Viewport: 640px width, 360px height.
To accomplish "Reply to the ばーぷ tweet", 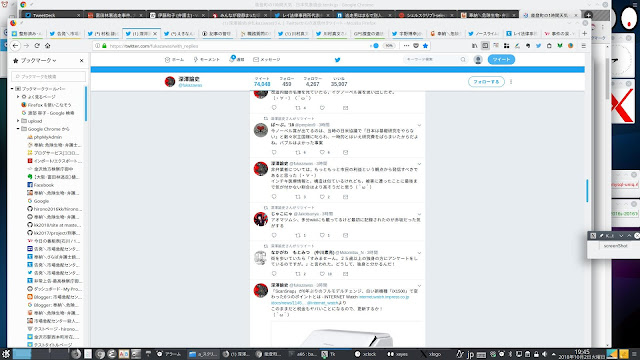I will tap(274, 152).
